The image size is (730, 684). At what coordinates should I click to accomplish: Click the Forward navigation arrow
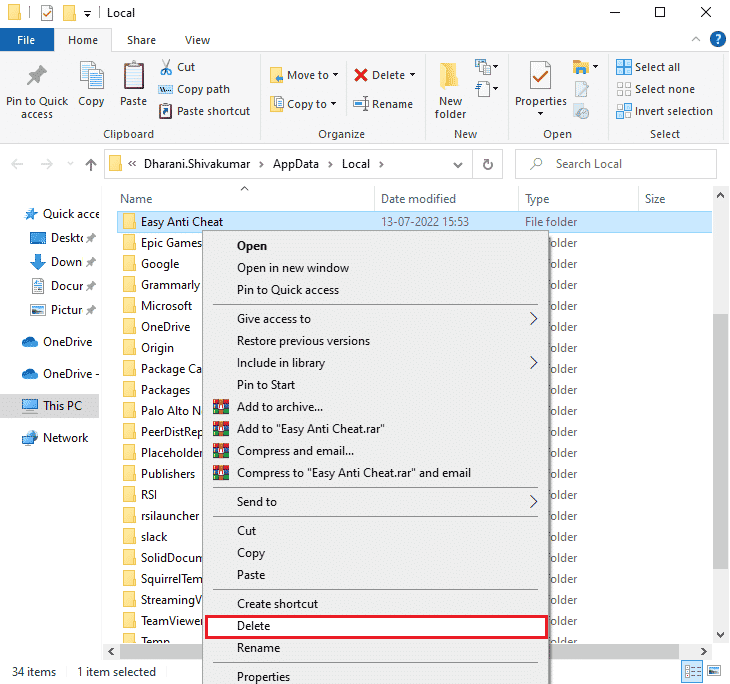click(x=47, y=164)
